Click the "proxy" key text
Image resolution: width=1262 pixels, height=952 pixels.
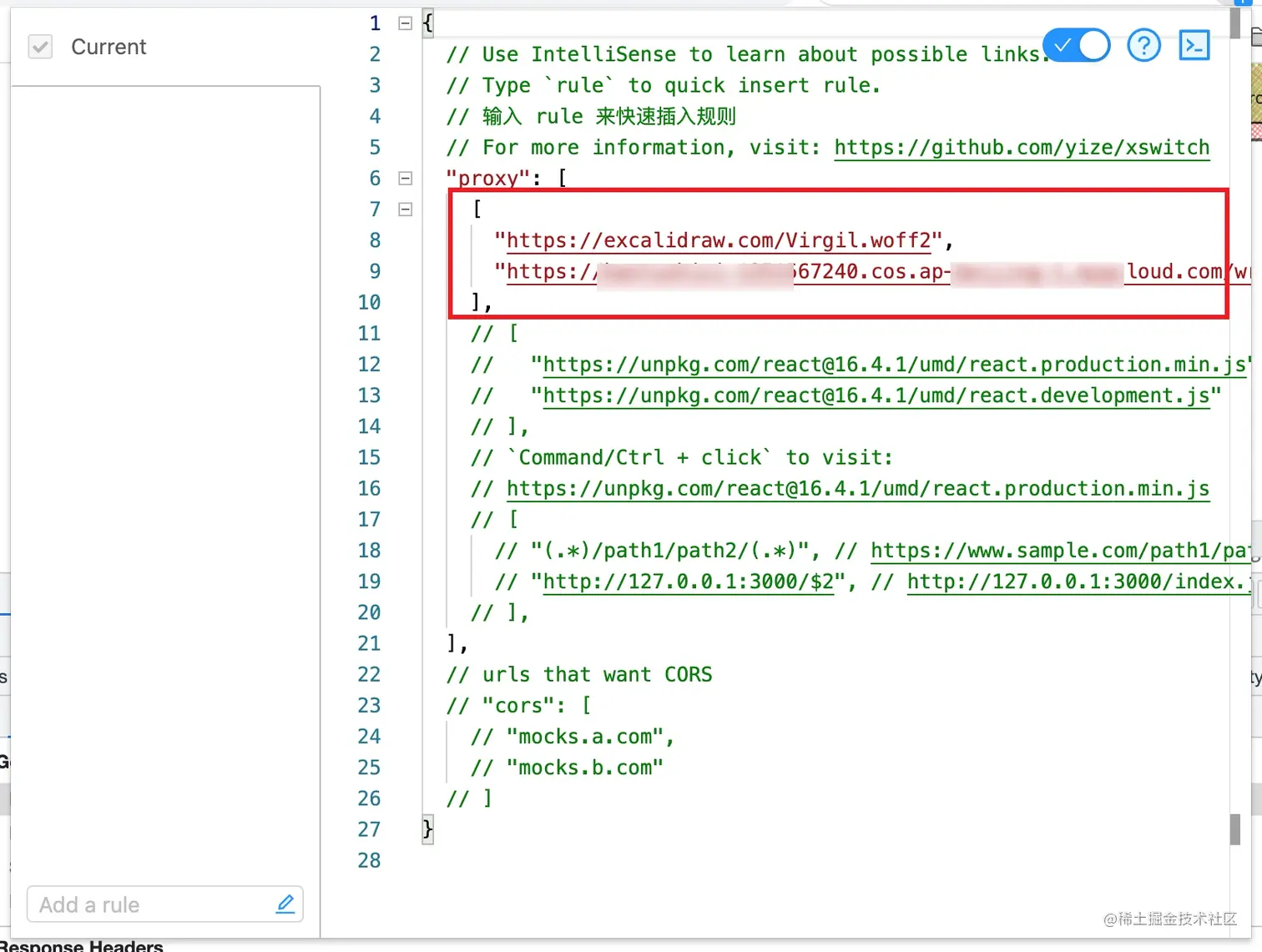pos(487,179)
